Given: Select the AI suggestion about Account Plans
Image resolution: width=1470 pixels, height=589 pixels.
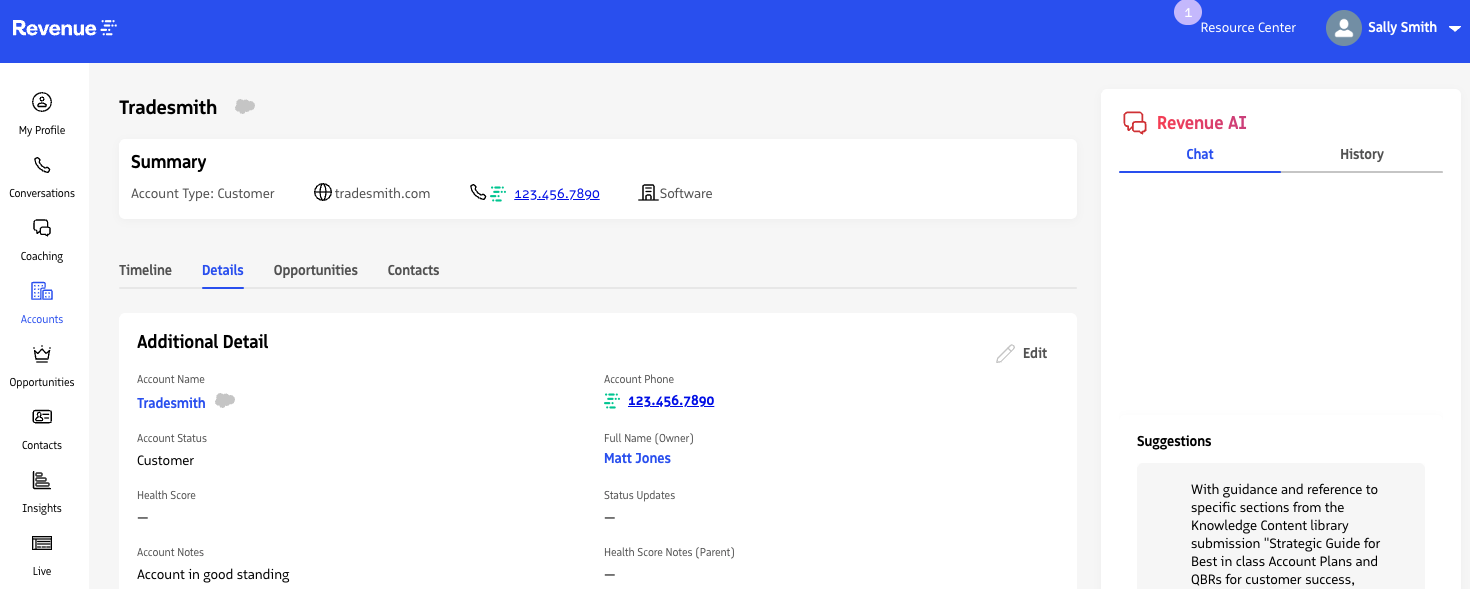Looking at the screenshot, I should tap(1284, 530).
